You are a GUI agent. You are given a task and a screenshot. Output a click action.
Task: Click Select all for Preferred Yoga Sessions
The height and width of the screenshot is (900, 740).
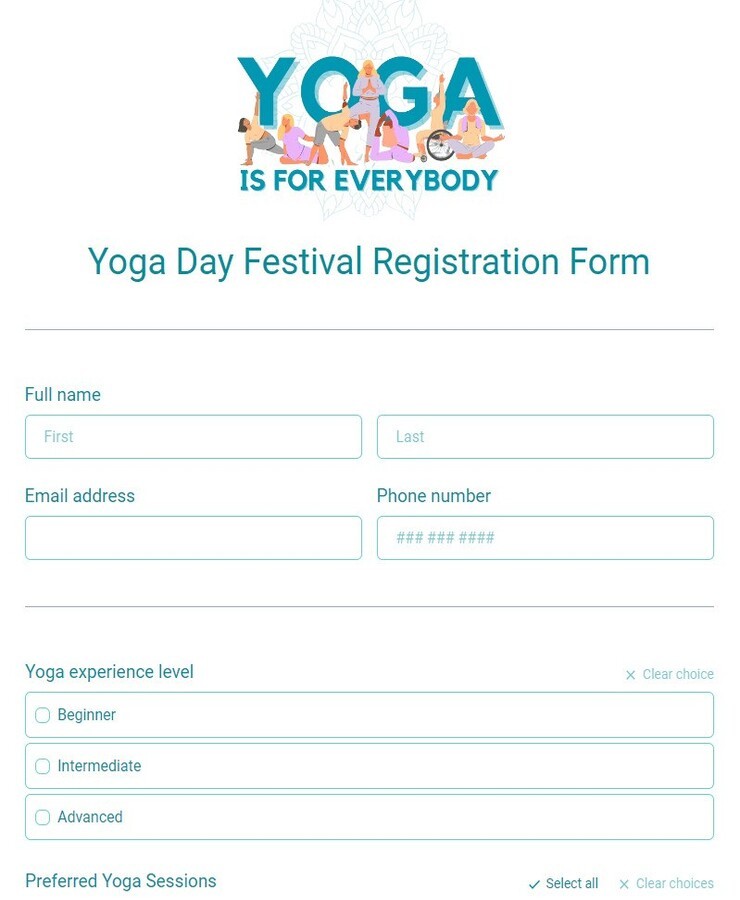click(570, 883)
